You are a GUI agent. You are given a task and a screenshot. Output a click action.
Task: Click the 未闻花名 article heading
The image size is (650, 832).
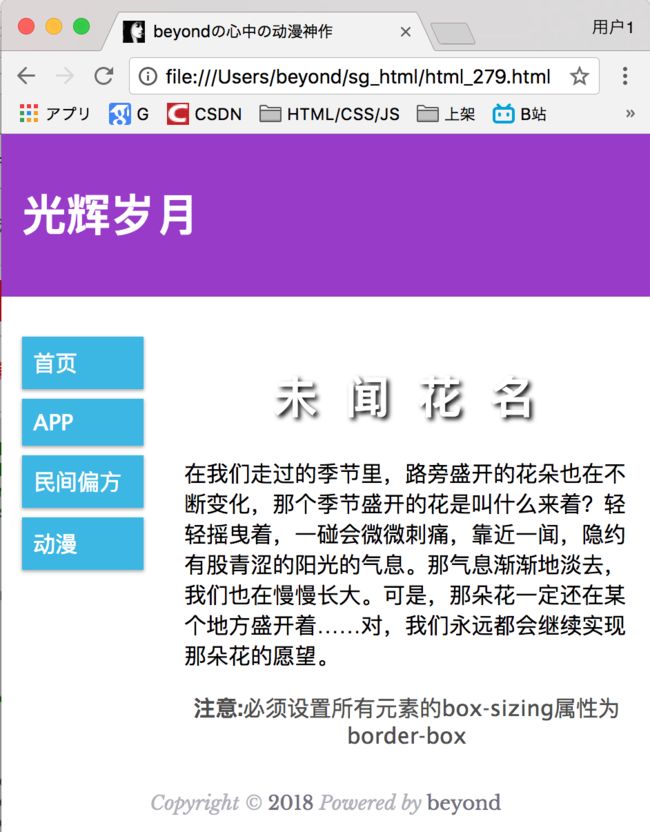404,398
